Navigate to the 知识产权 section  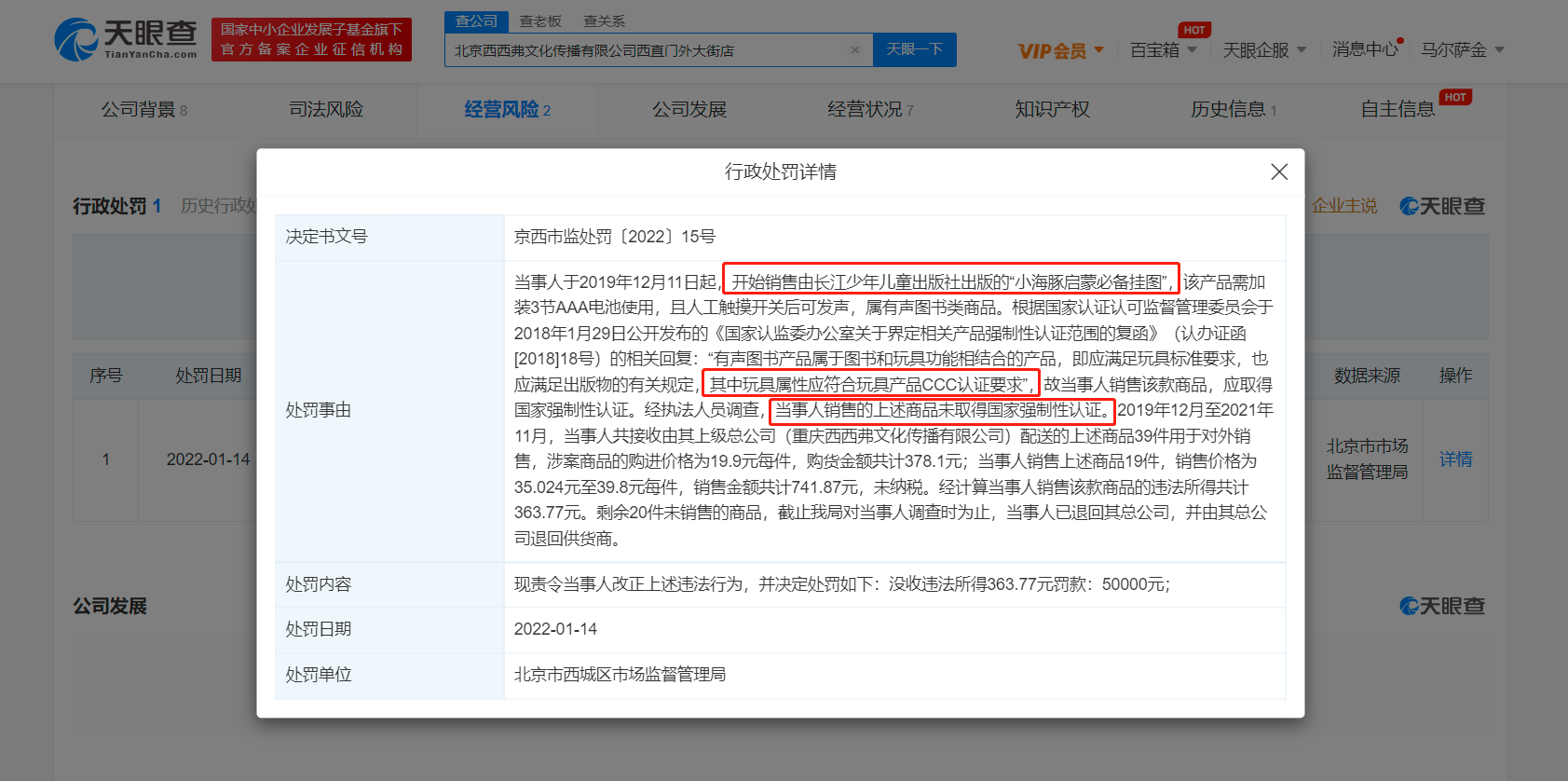click(1052, 110)
